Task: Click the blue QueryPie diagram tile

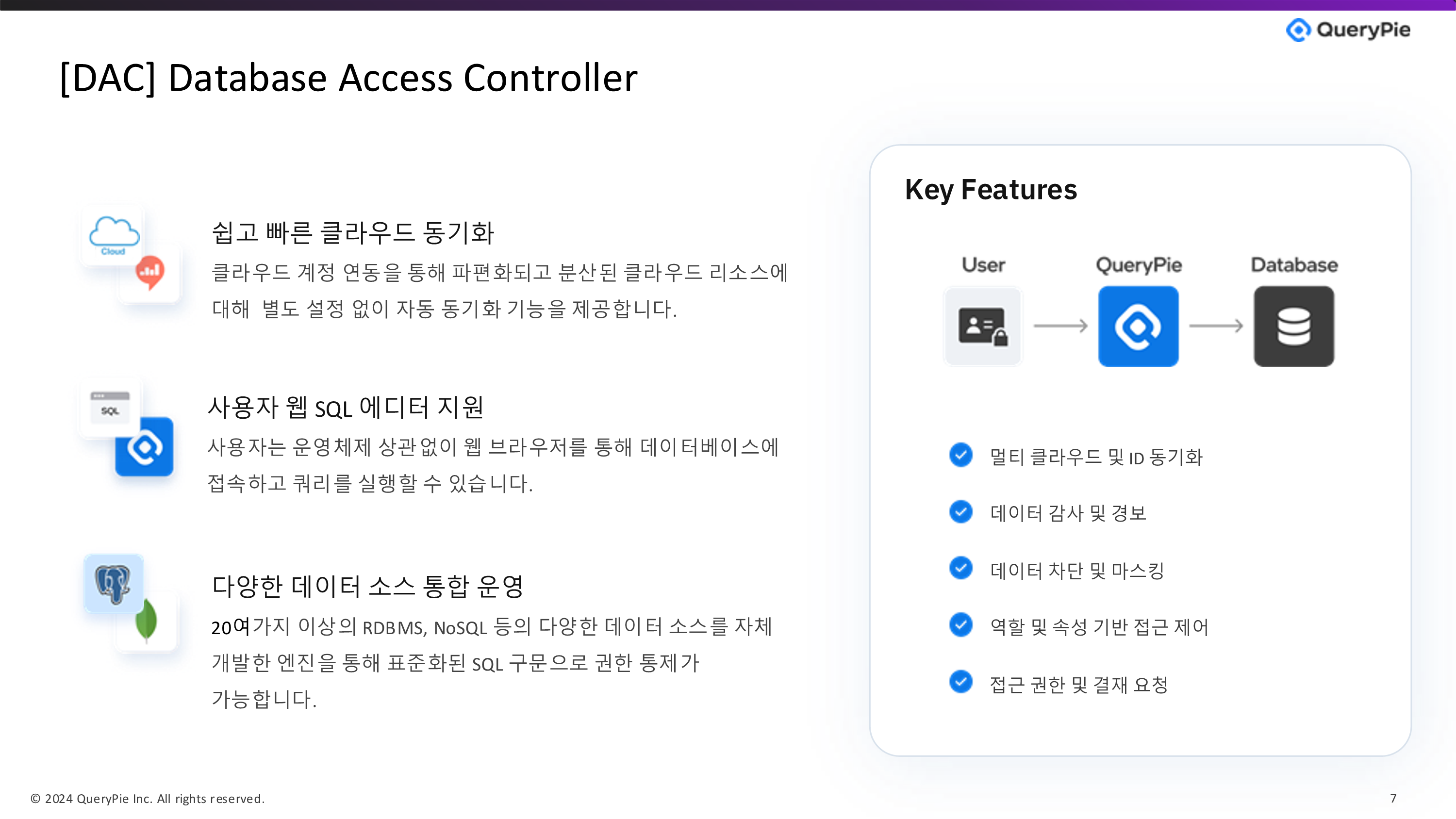Action: pyautogui.click(x=1138, y=326)
